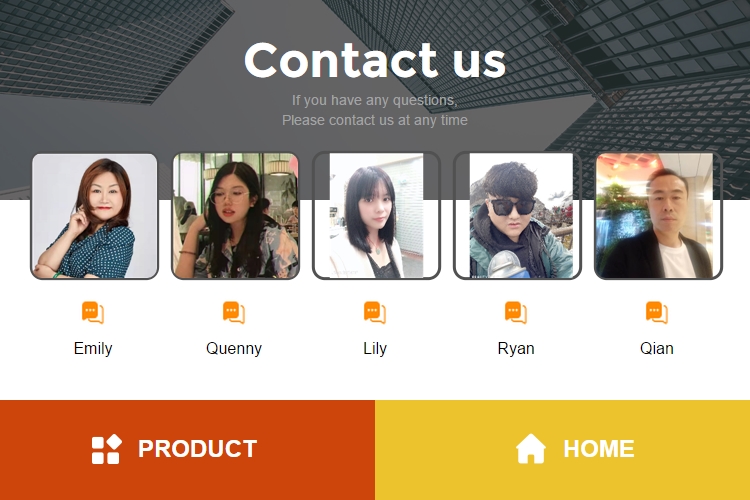
Task: Select Quenny's portrait thumbnail
Action: coord(235,216)
